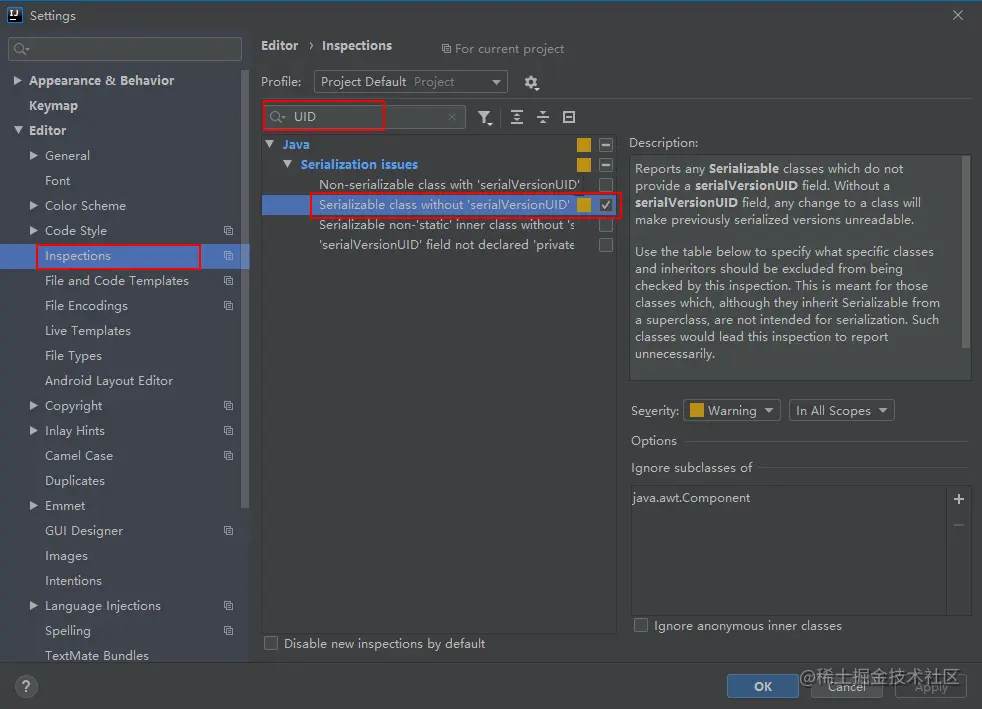The width and height of the screenshot is (982, 709).
Task: Click project-level icon beside Language Injections
Action: 229,606
